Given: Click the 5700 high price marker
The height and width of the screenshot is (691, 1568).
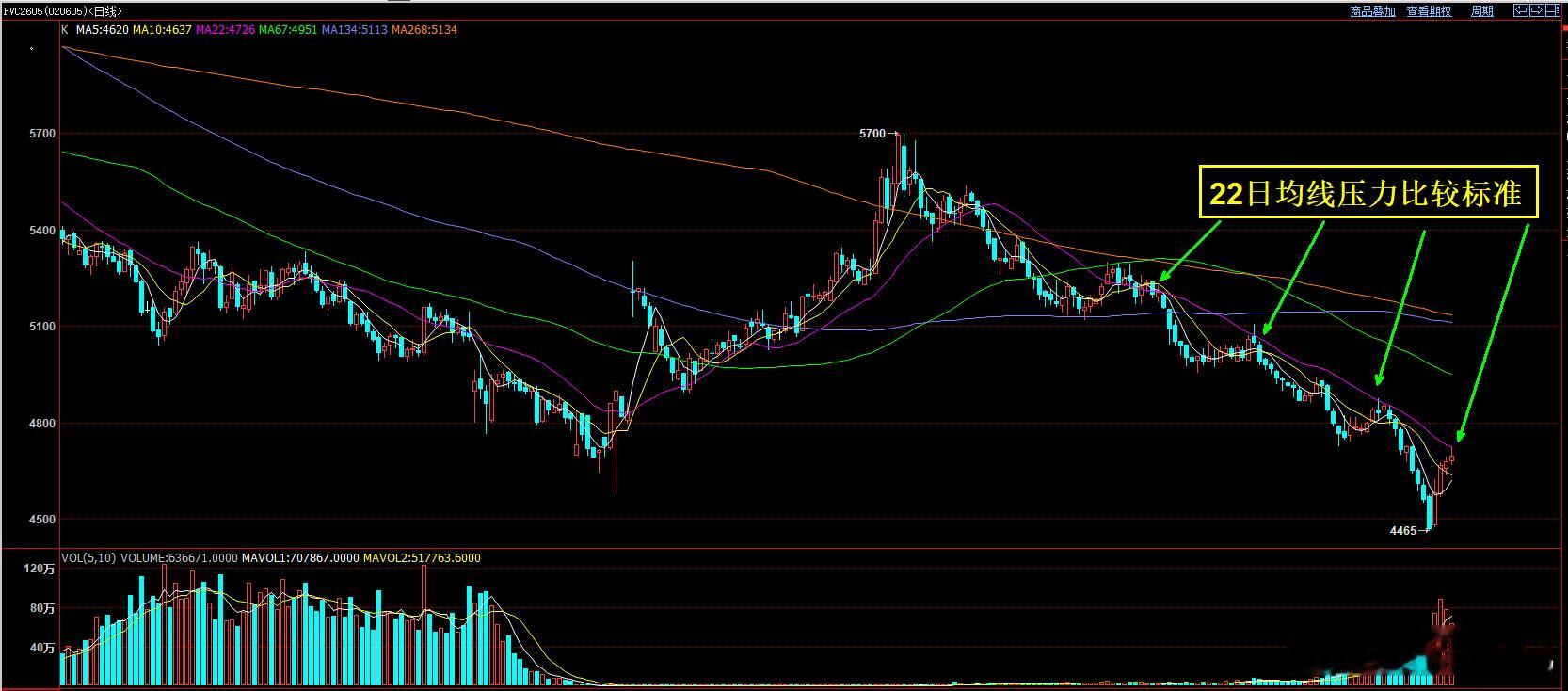Looking at the screenshot, I should (872, 134).
